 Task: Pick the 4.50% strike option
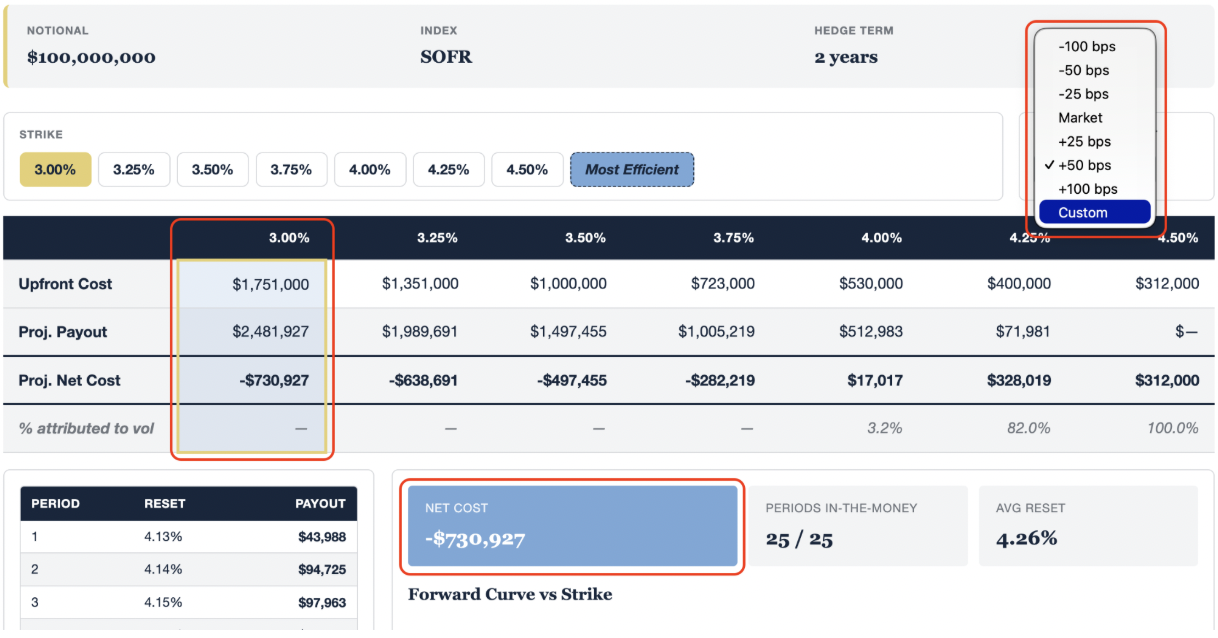(x=527, y=170)
